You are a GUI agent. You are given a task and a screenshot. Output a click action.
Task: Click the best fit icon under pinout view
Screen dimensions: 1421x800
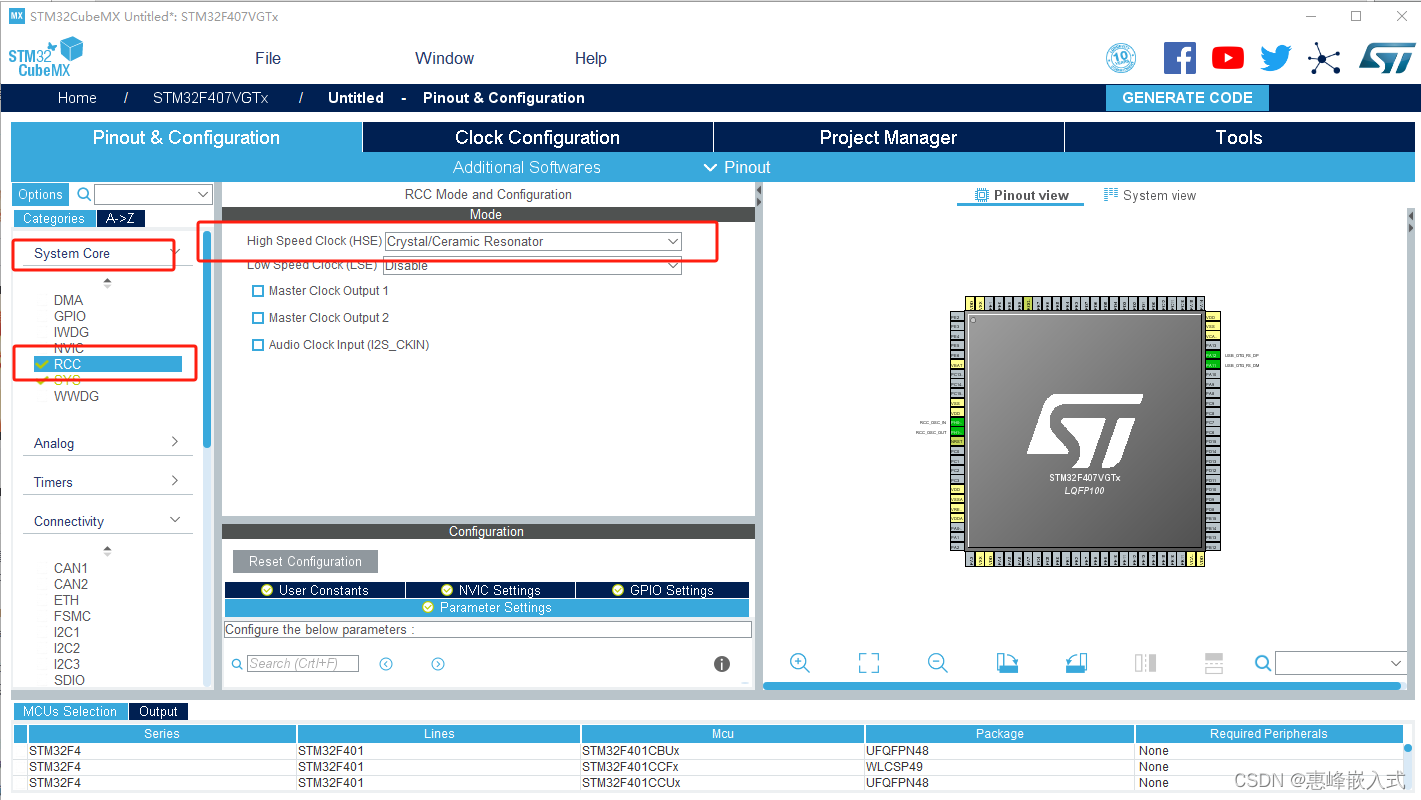[867, 662]
